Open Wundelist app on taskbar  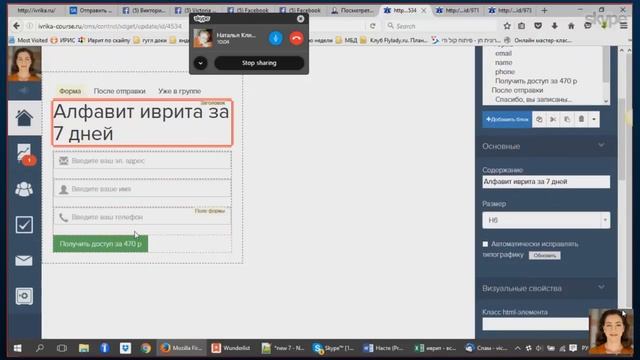[x=231, y=348]
